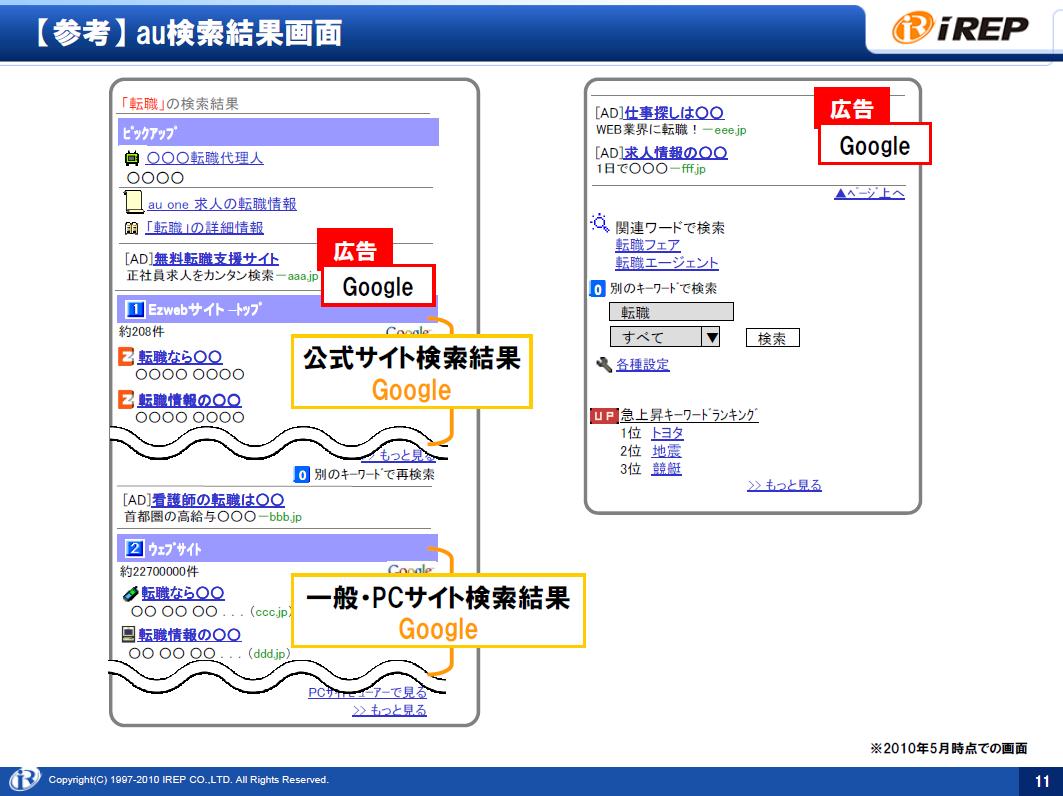Click the 「転職」の検索結果 heading
Screen dimensions: 1063x796
tap(179, 104)
